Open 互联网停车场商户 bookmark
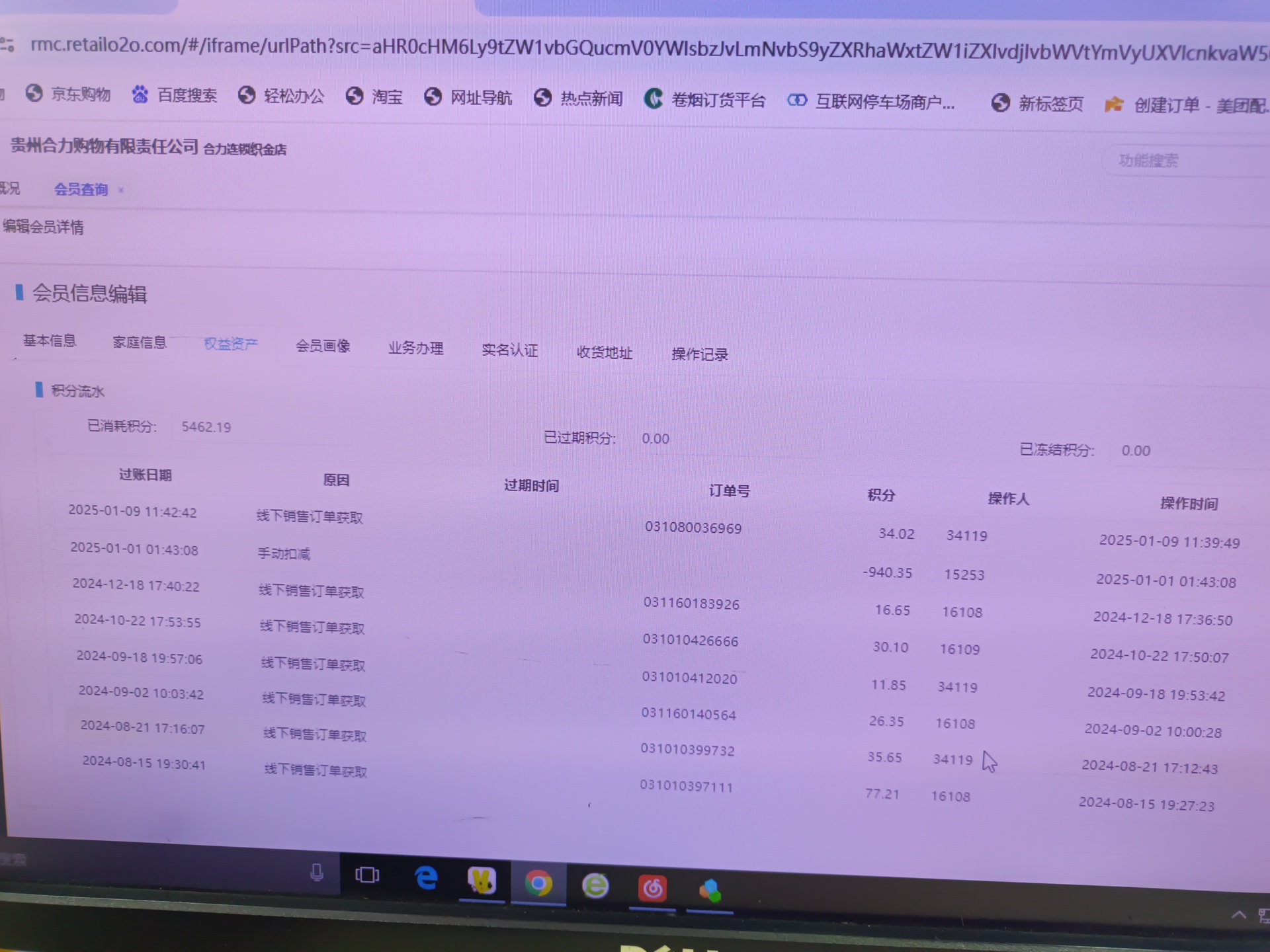 (x=871, y=101)
